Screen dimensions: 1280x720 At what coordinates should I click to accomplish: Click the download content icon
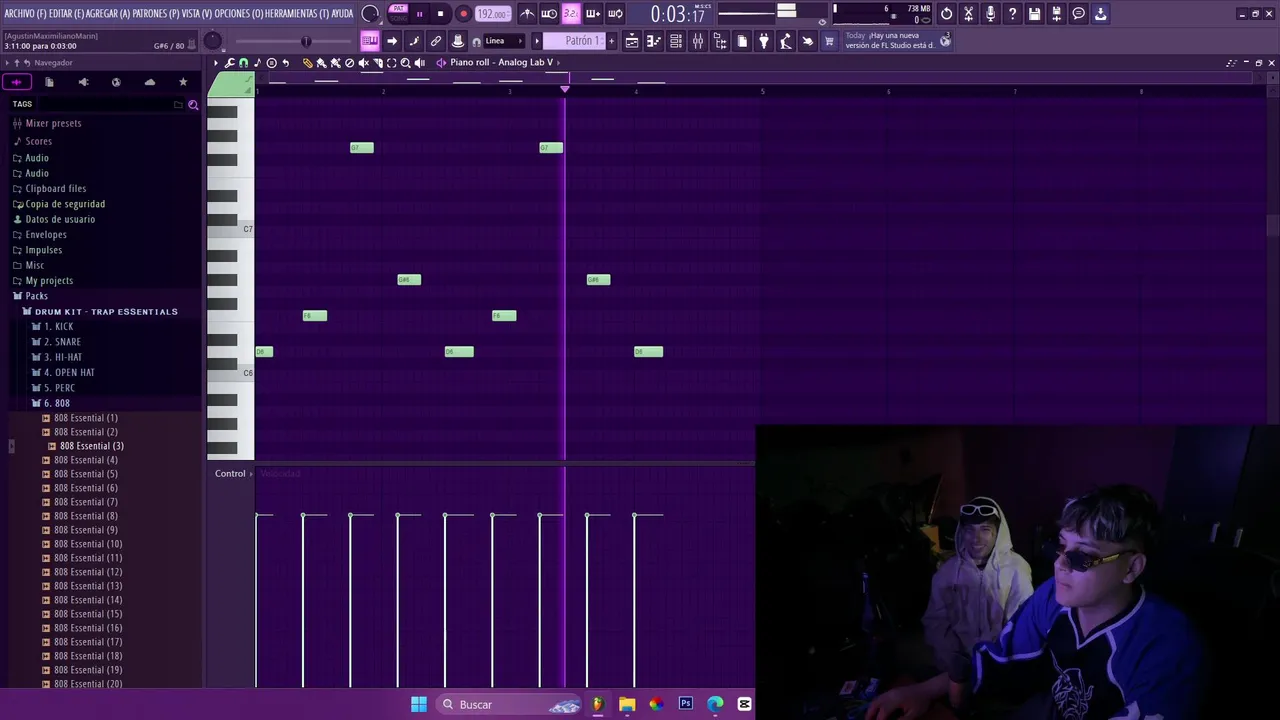click(1100, 14)
